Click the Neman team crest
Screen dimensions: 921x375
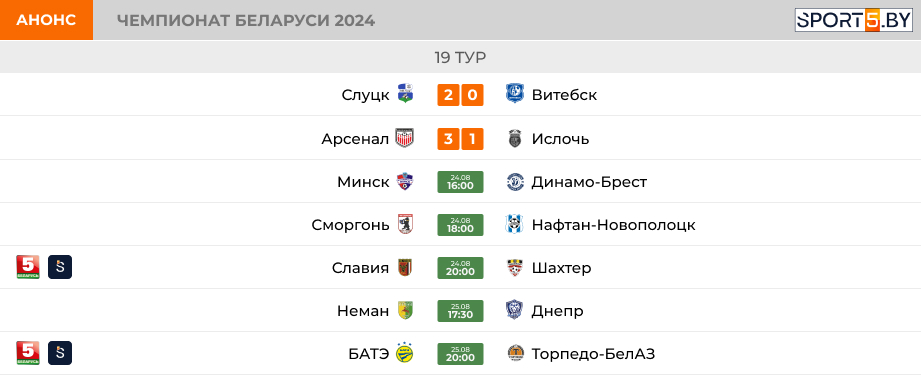(x=405, y=310)
